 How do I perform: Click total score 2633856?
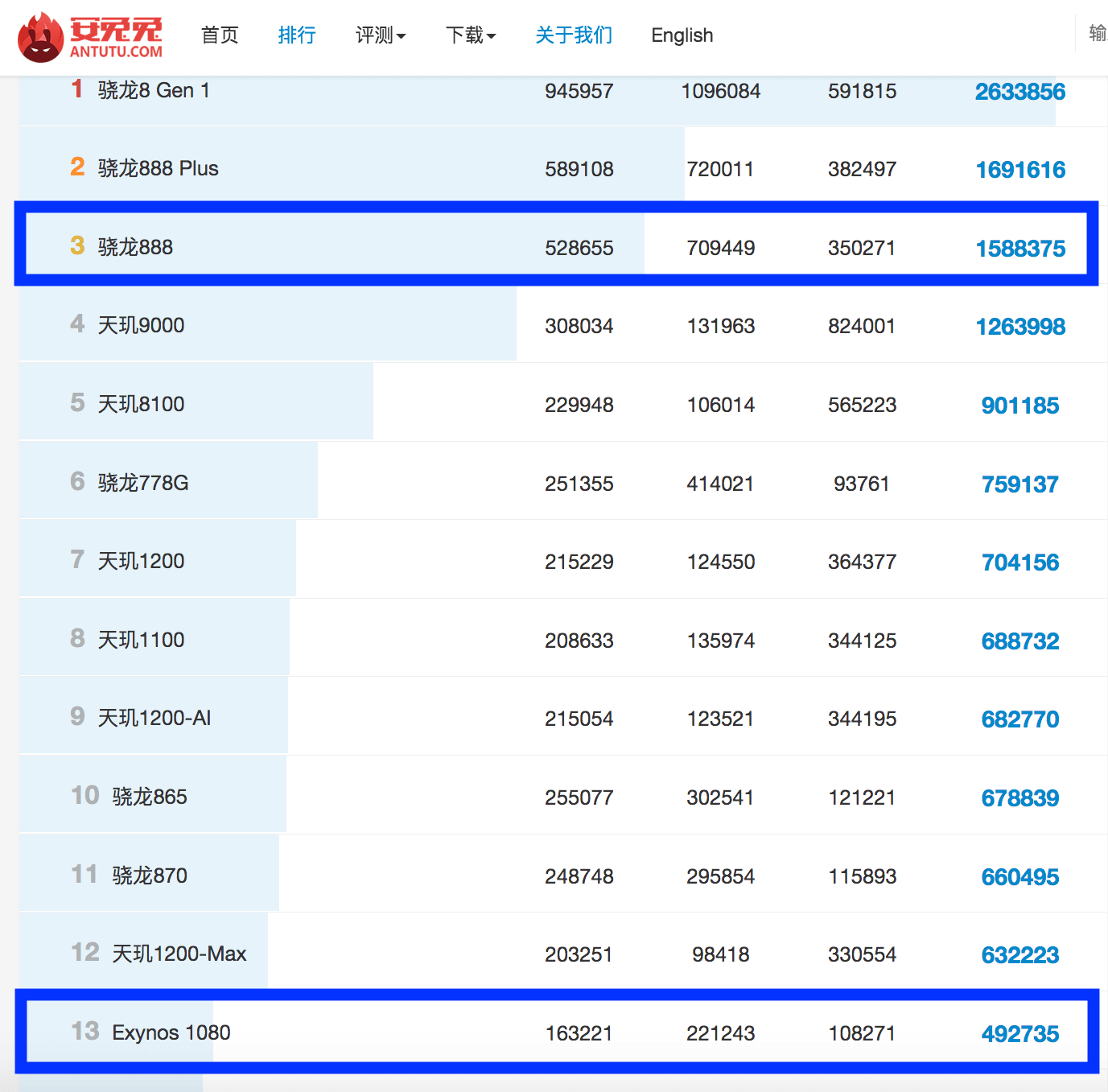tap(1020, 92)
